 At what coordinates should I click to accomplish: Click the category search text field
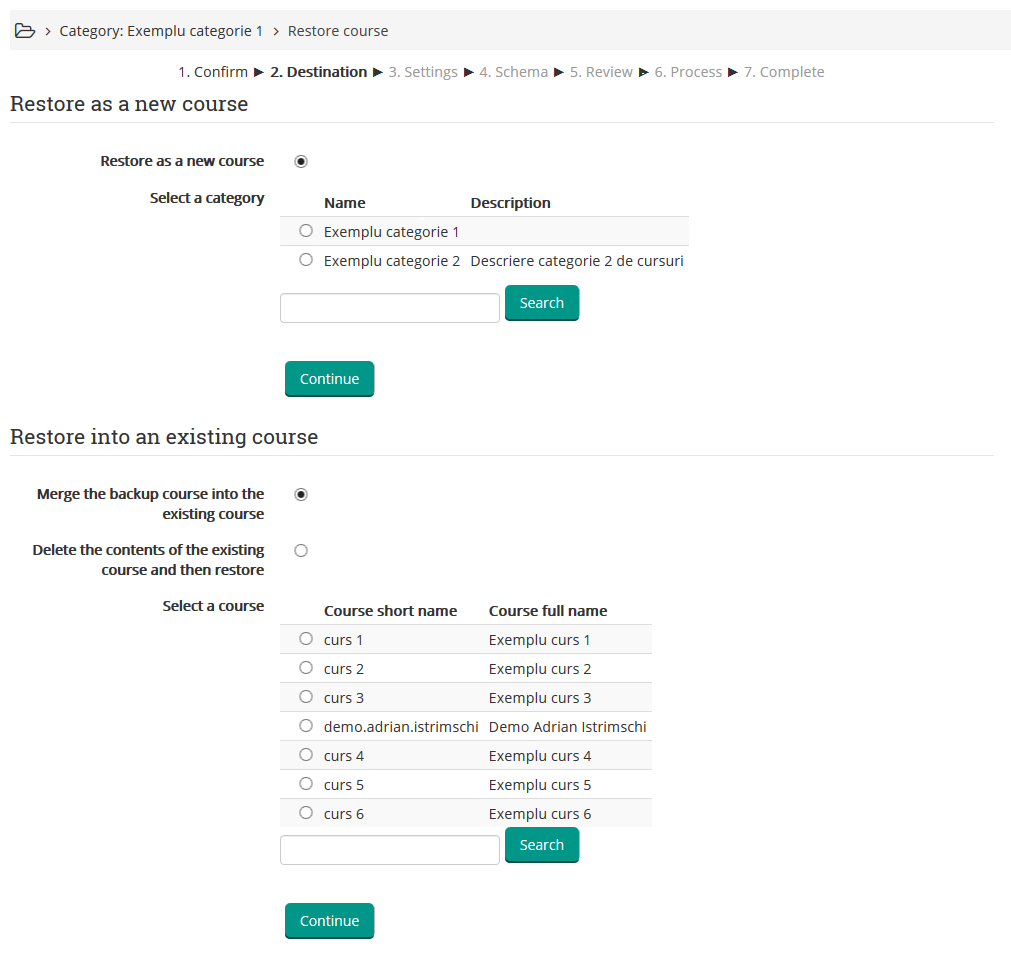(389, 308)
